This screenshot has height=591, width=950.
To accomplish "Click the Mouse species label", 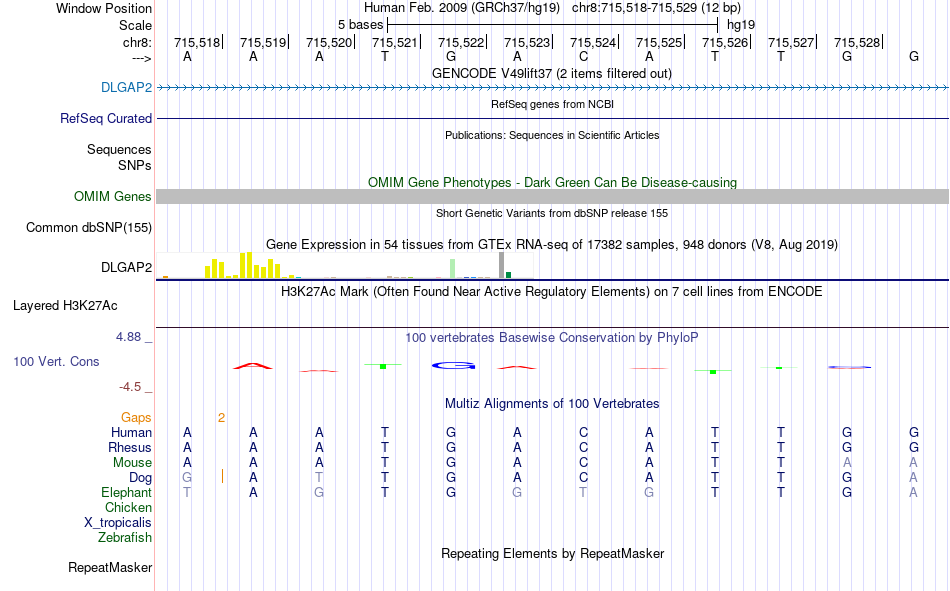I will click(132, 462).
